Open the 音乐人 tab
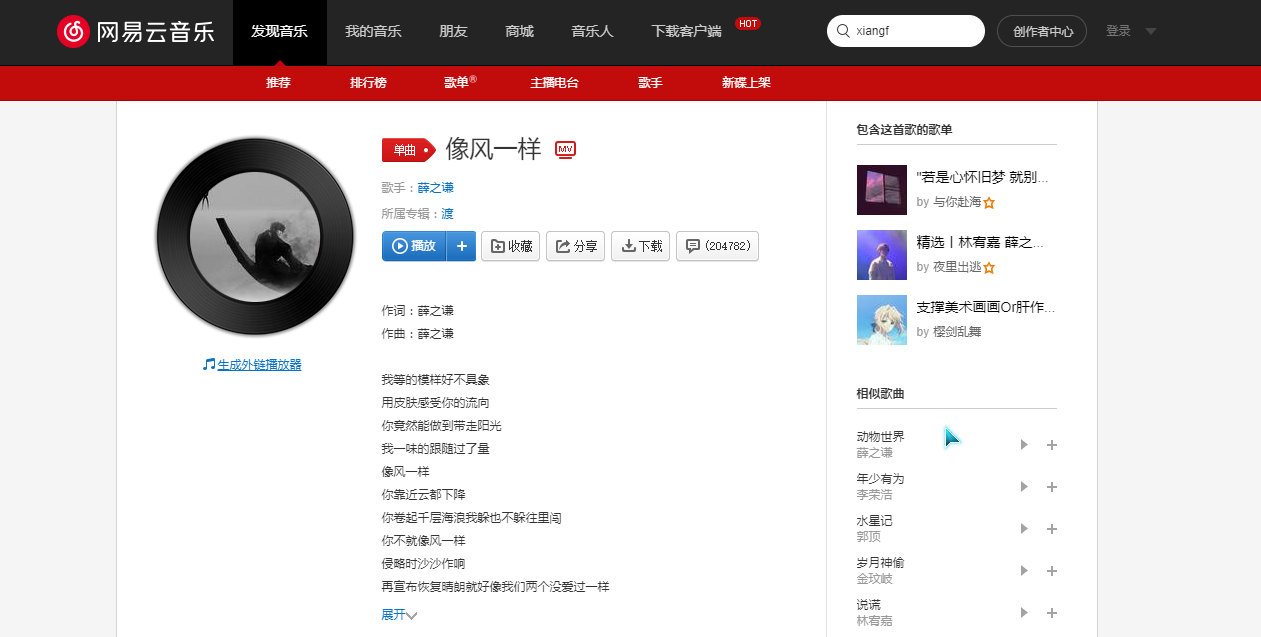This screenshot has width=1261, height=637. coord(592,32)
